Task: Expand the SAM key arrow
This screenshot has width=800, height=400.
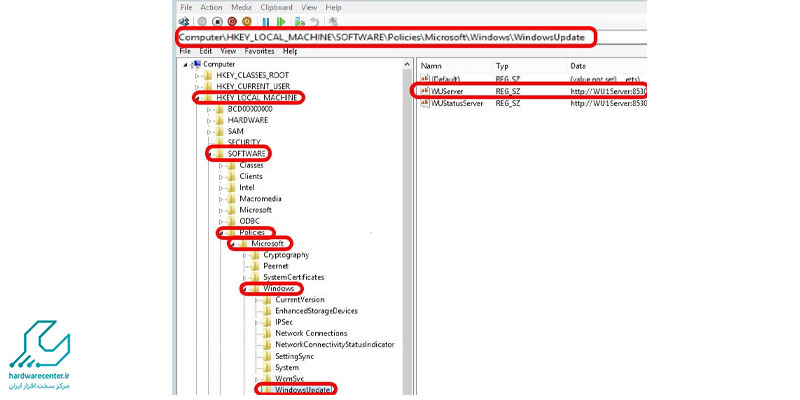Action: coord(209,132)
